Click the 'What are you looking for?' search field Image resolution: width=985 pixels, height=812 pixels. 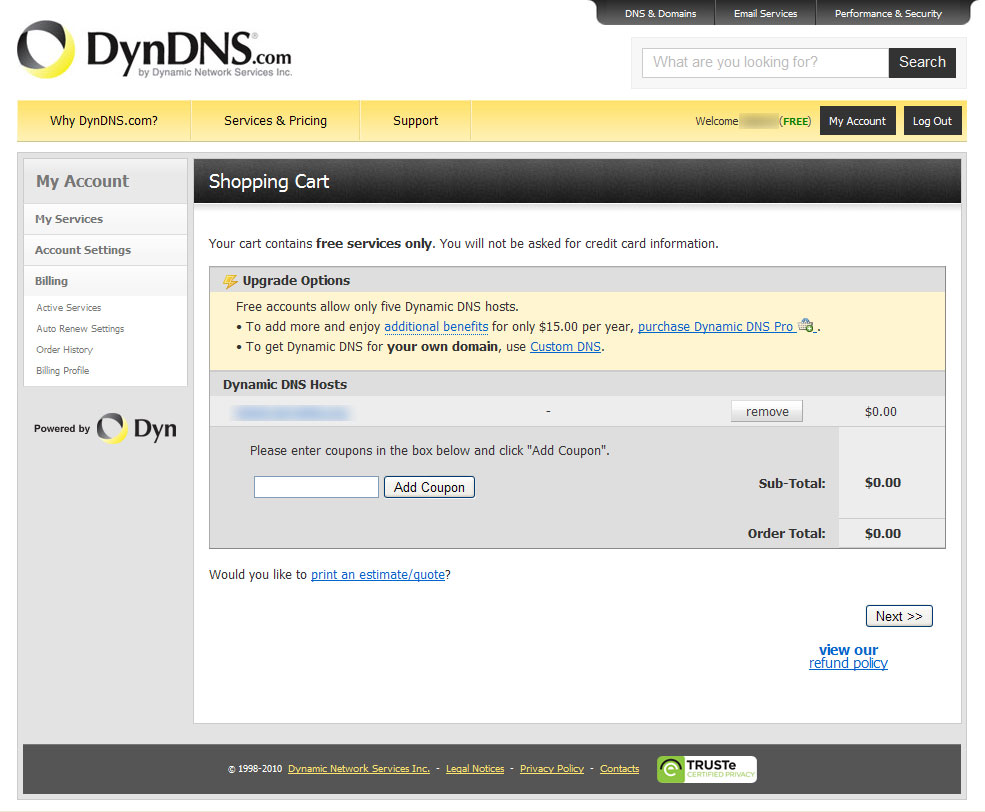(x=765, y=62)
